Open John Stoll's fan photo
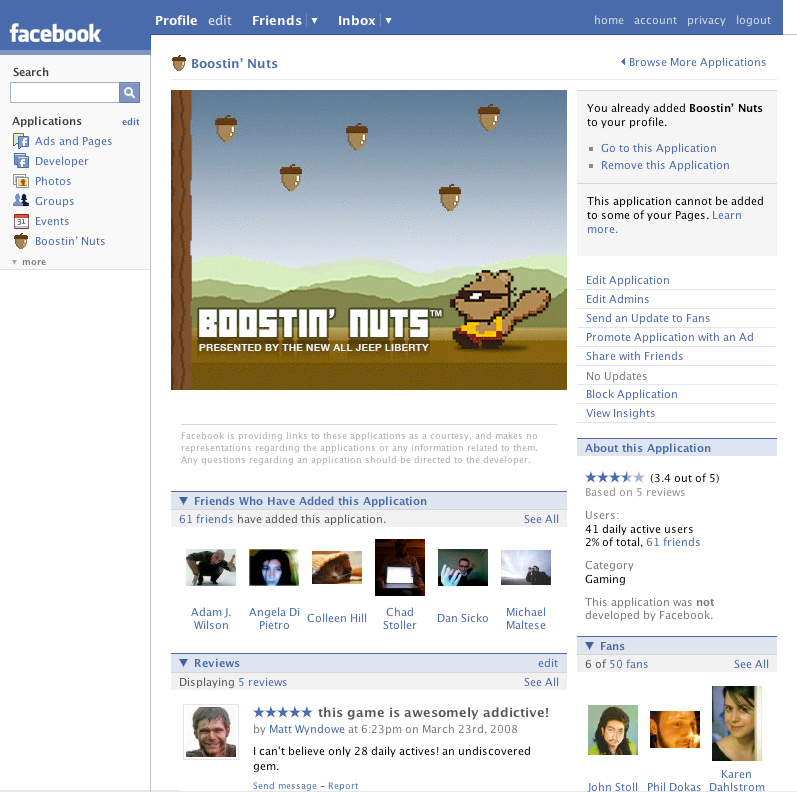 pos(612,729)
